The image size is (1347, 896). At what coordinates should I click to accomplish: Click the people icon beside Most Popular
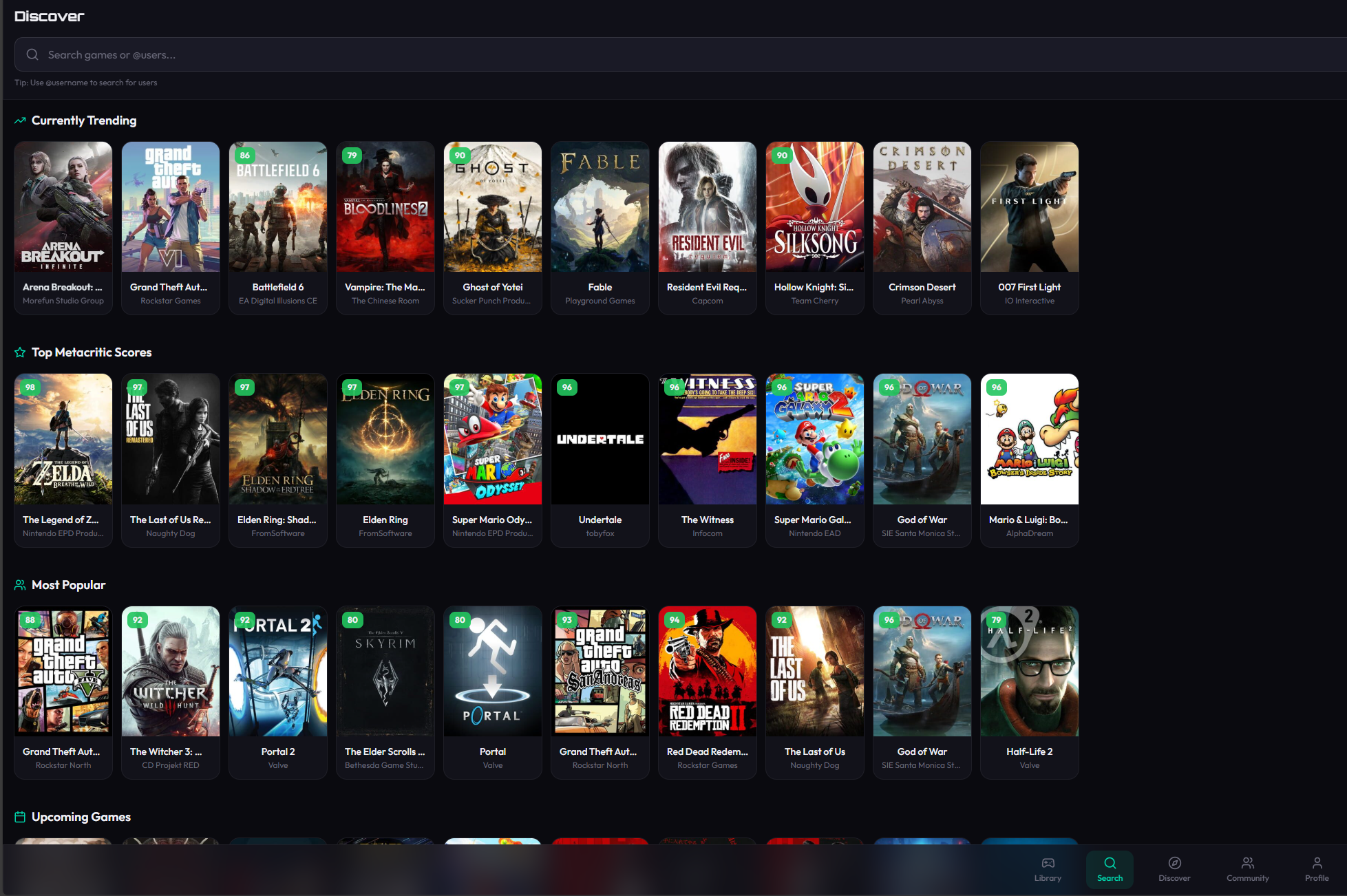tap(19, 584)
